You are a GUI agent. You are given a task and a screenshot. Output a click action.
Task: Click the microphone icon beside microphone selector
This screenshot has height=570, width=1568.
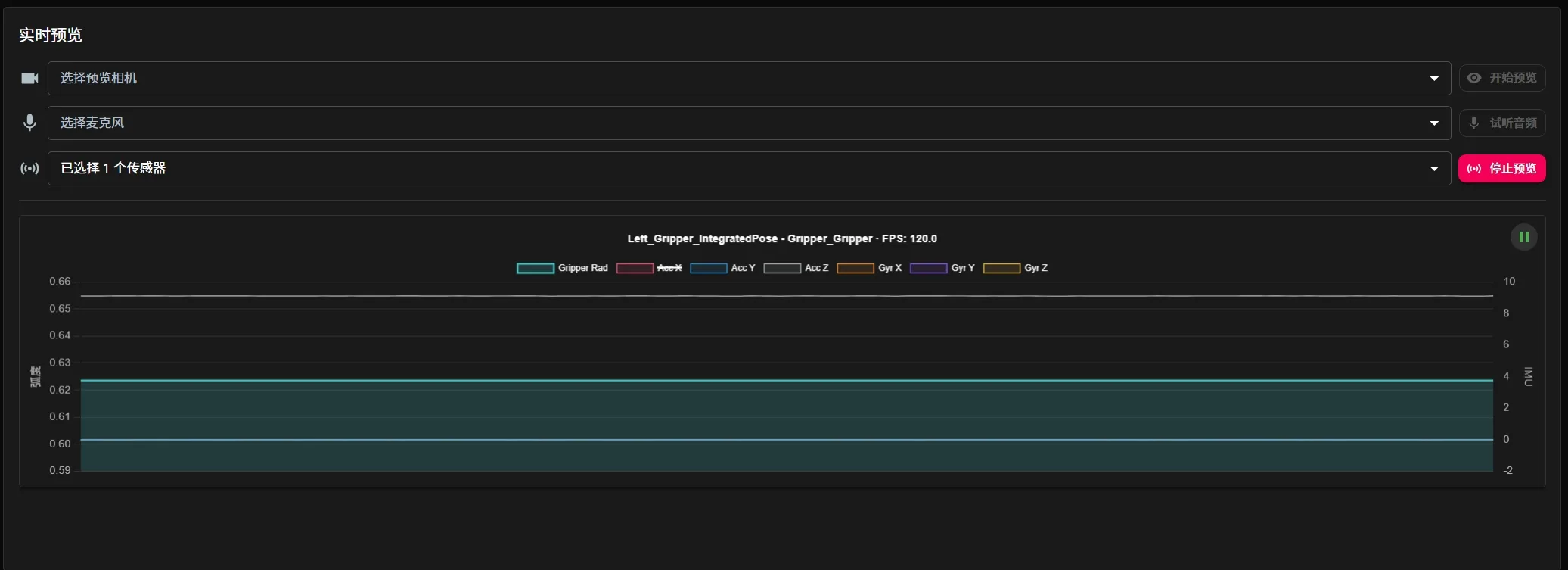[x=29, y=123]
